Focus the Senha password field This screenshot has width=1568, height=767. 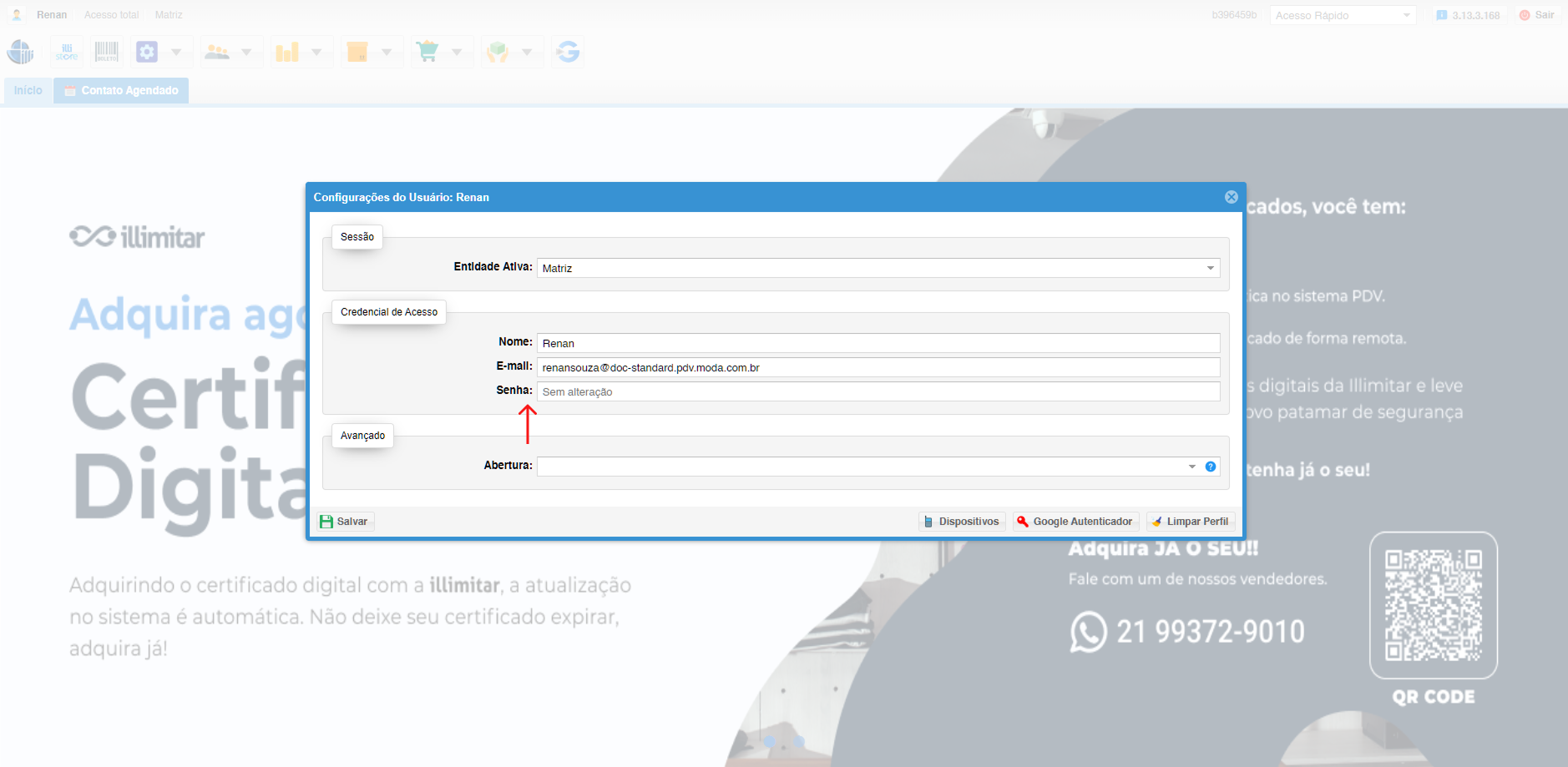(x=878, y=391)
